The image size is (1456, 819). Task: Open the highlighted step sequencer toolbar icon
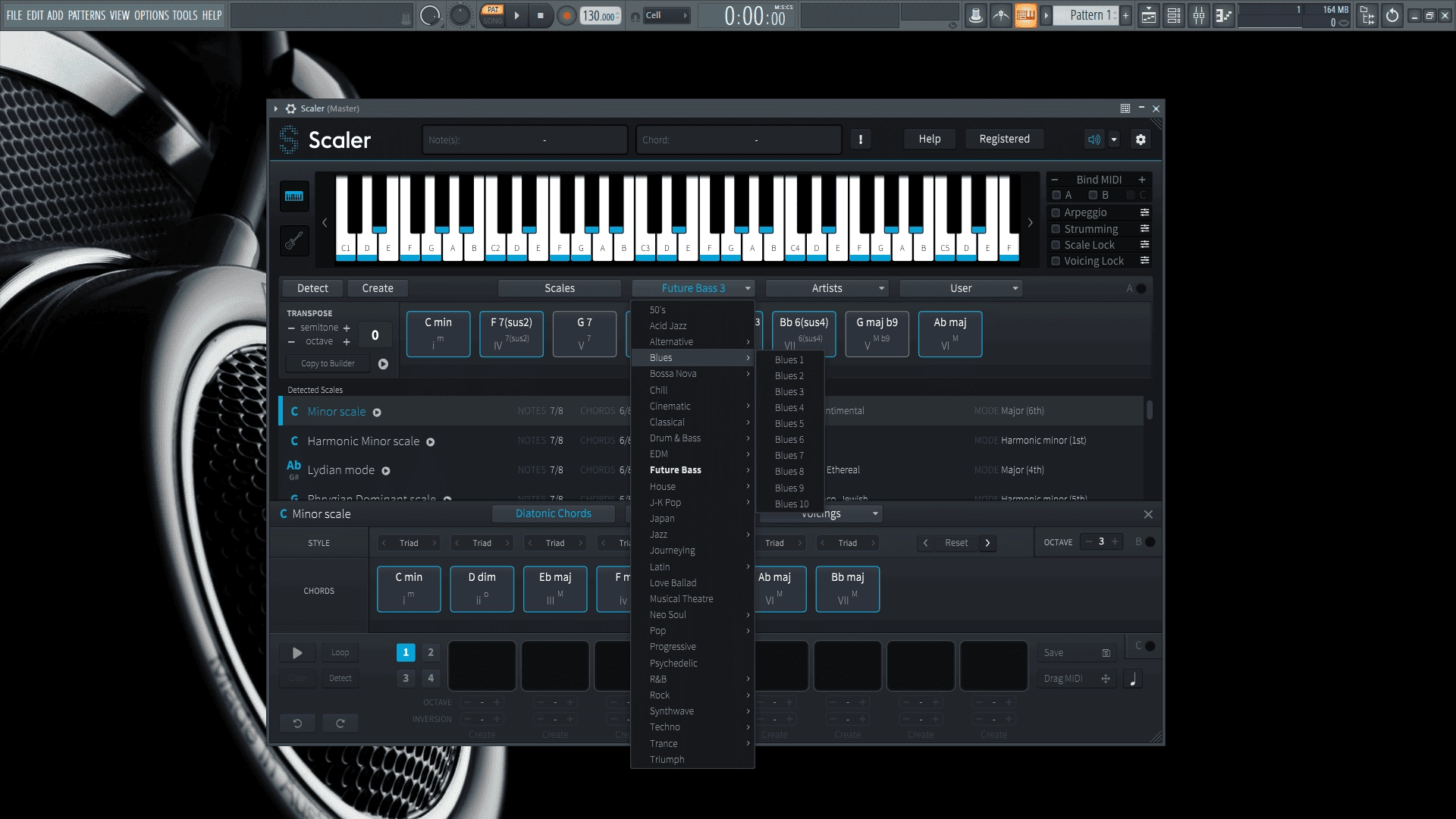tap(1025, 15)
